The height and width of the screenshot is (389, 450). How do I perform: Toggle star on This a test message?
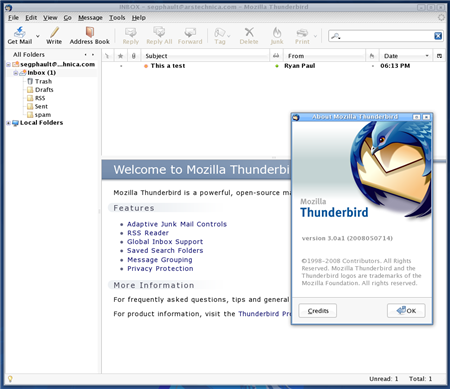coord(121,66)
